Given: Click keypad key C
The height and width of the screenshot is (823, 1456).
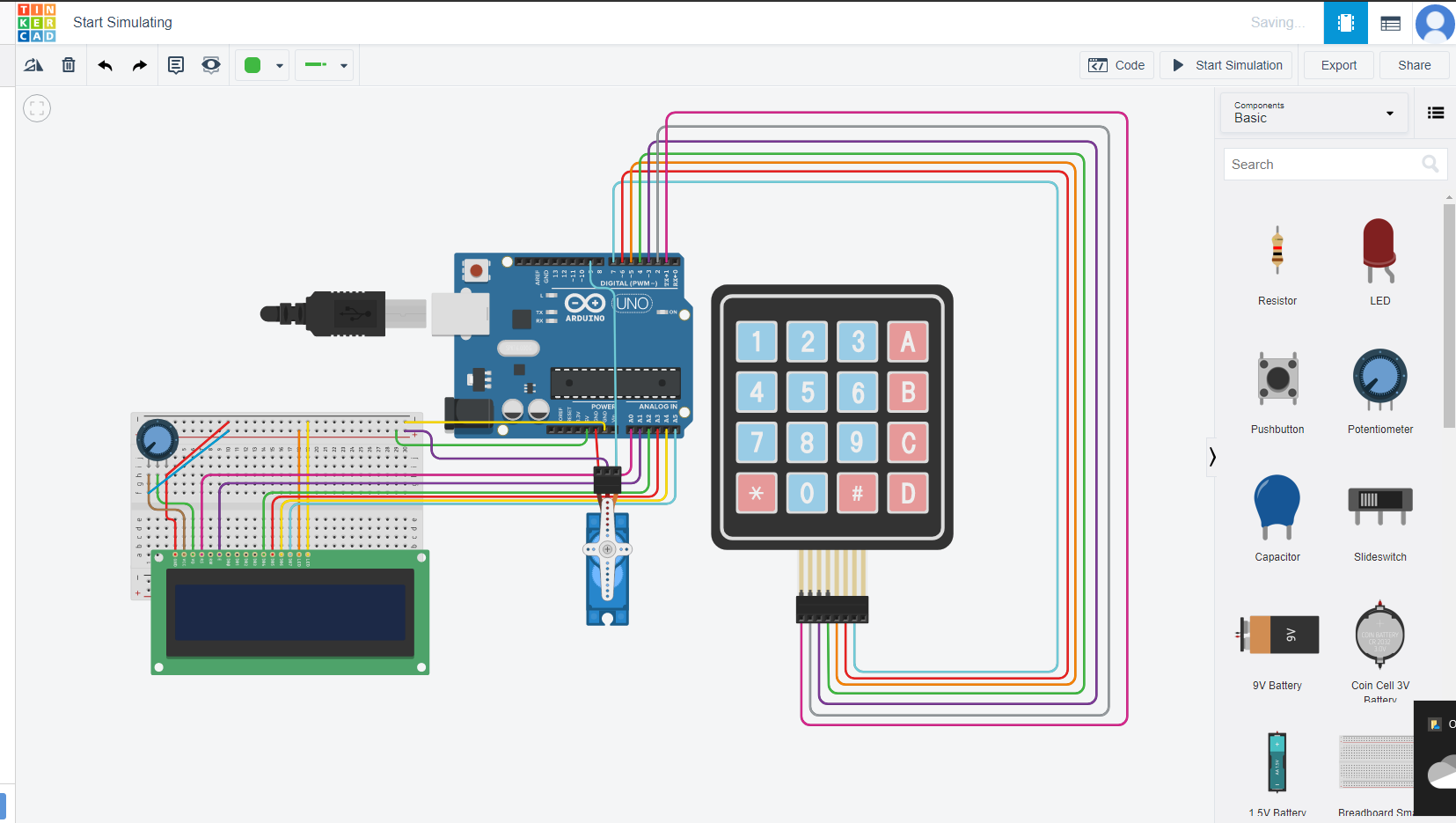Looking at the screenshot, I should tap(908, 442).
